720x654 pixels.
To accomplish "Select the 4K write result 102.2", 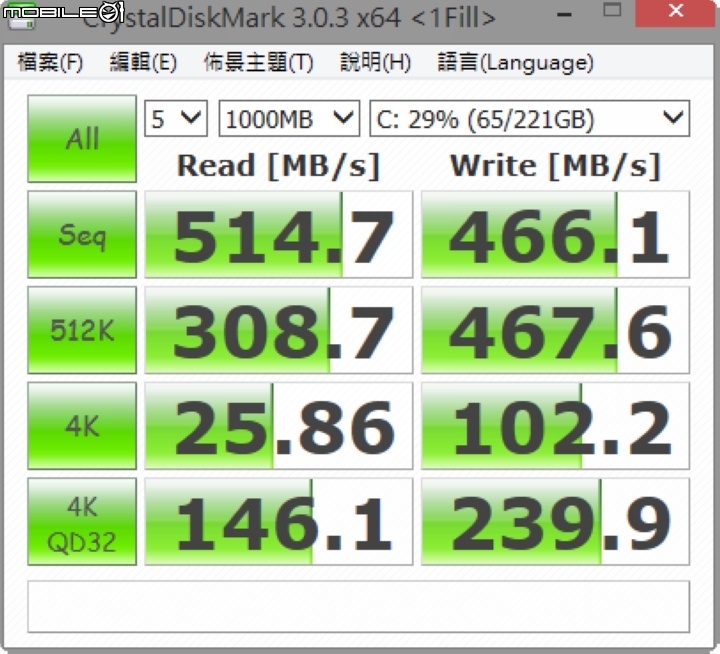I will (555, 426).
